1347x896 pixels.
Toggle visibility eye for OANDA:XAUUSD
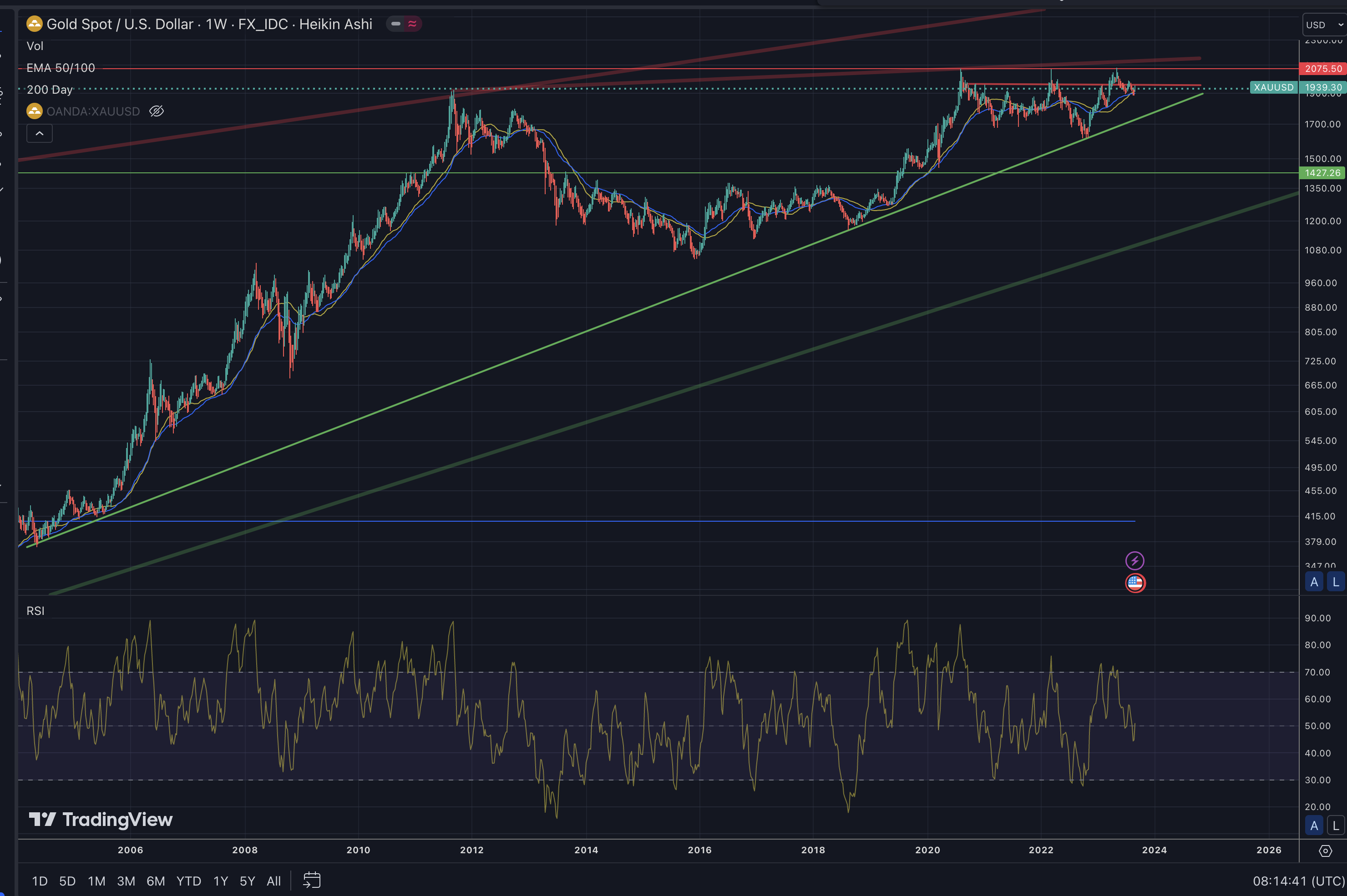pyautogui.click(x=156, y=111)
